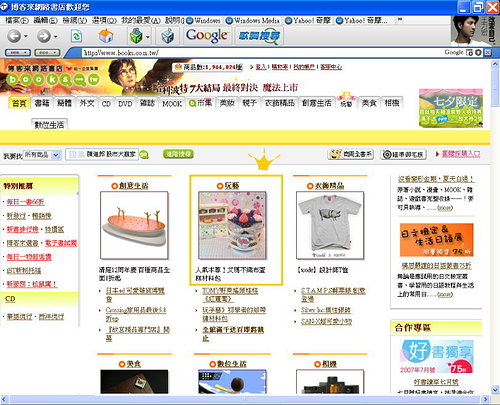Select the CD navigation tab
Viewport: 500px width, 405px height.
tap(106, 103)
